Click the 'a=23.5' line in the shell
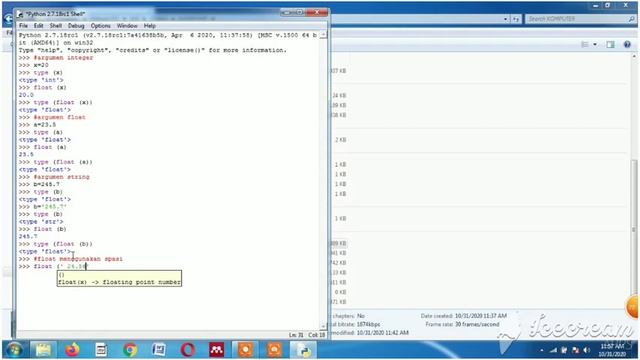Image resolution: width=640 pixels, height=360 pixels. pyautogui.click(x=44, y=124)
